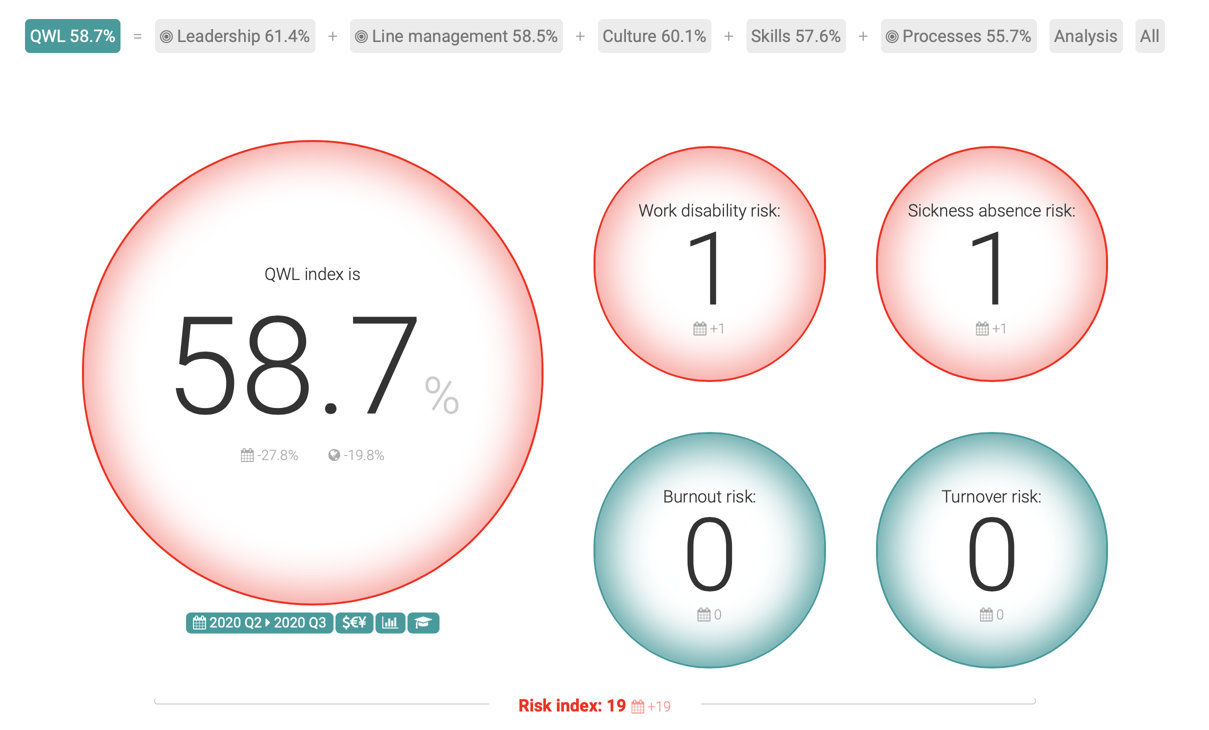The height and width of the screenshot is (730, 1209).
Task: Toggle the target icon beside Line management
Action: (361, 36)
